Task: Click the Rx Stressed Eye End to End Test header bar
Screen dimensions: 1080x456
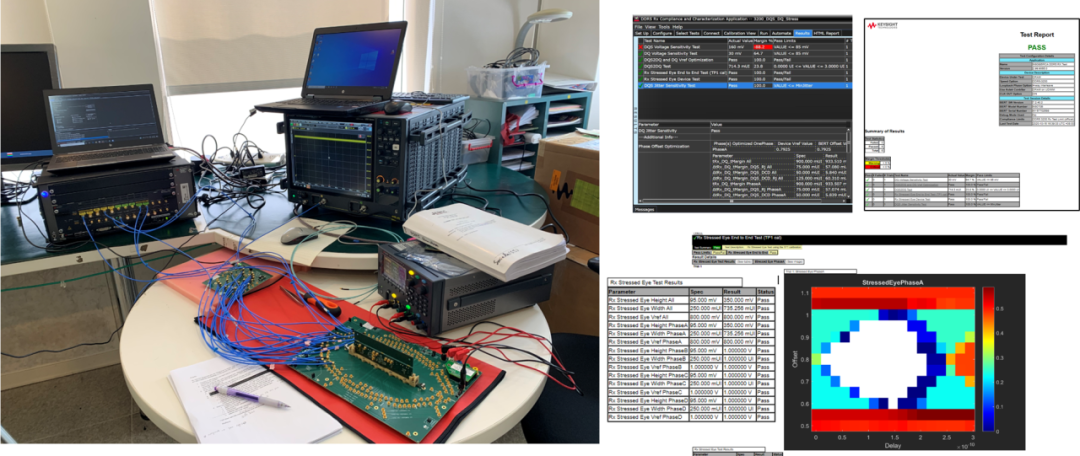Action: click(879, 240)
